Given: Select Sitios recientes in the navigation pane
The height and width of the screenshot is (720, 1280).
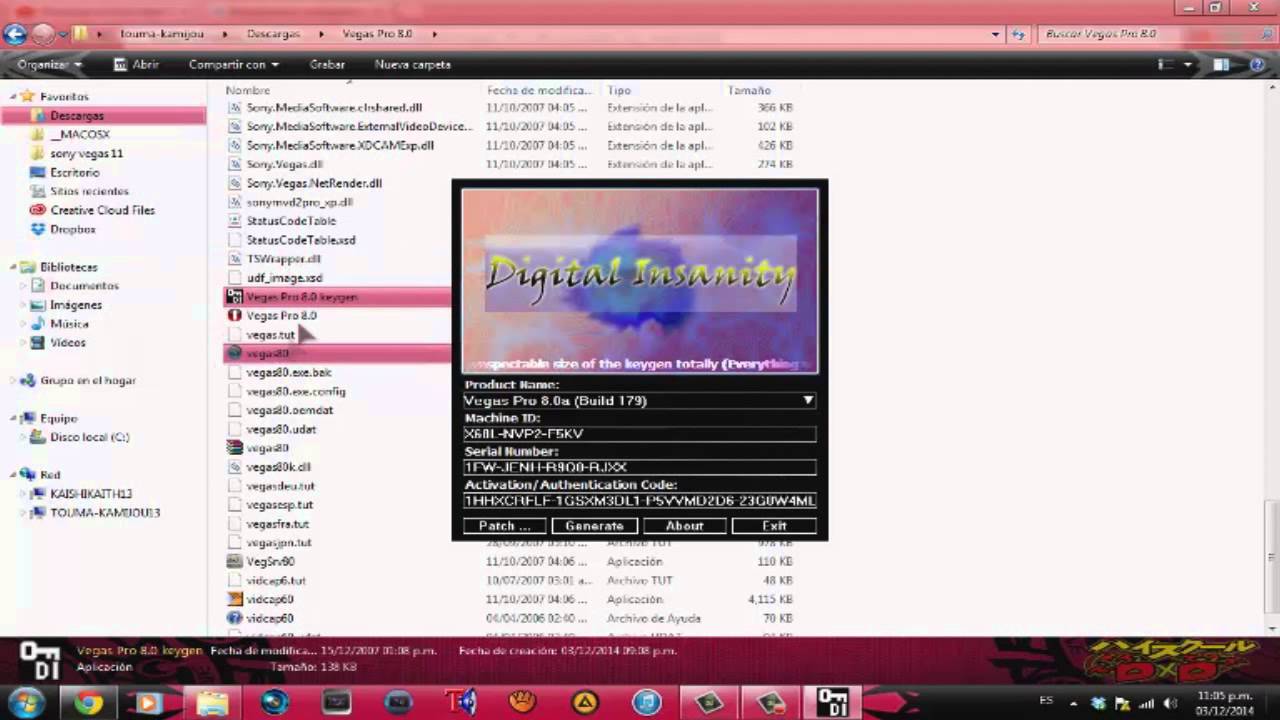Looking at the screenshot, I should [x=89, y=191].
